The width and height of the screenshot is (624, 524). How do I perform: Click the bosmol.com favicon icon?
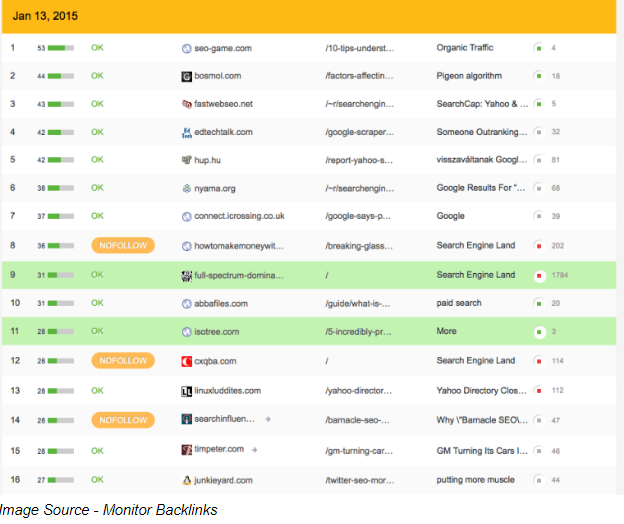(x=186, y=76)
